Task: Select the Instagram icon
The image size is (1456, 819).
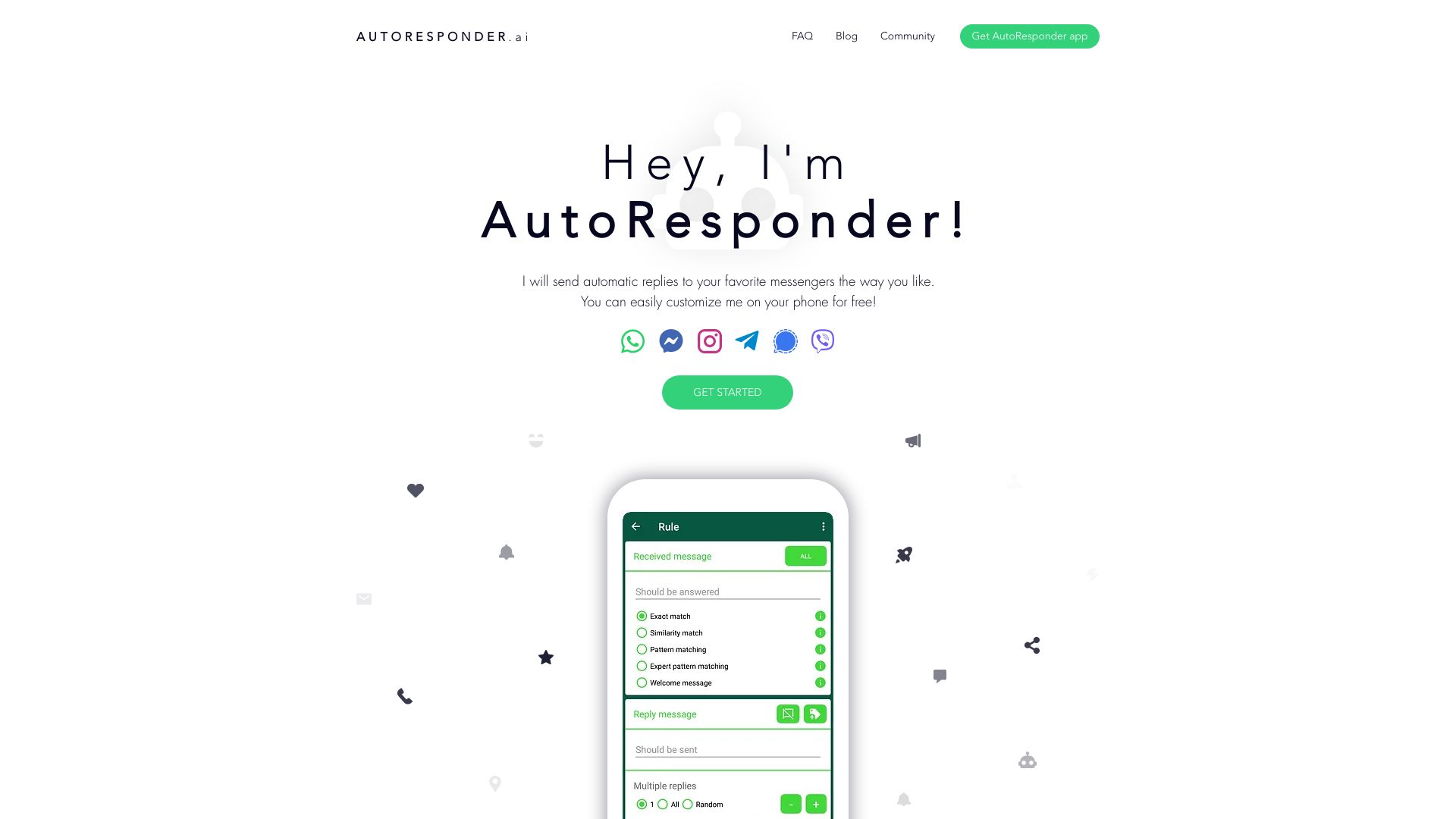Action: 709,341
